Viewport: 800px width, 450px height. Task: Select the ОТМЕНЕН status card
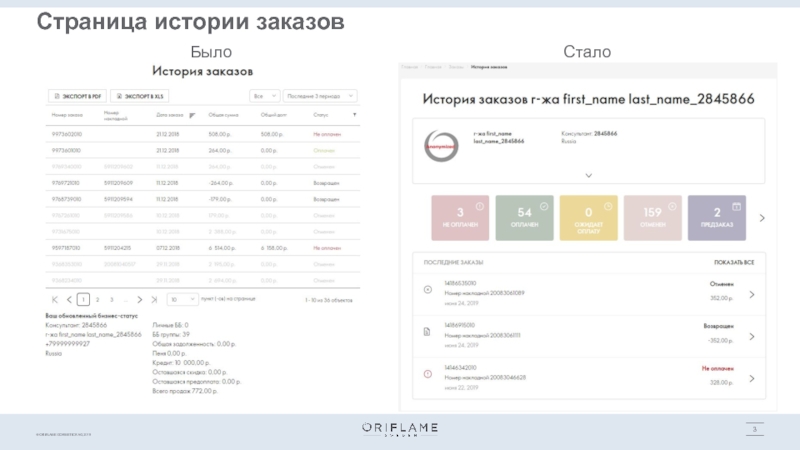point(653,218)
